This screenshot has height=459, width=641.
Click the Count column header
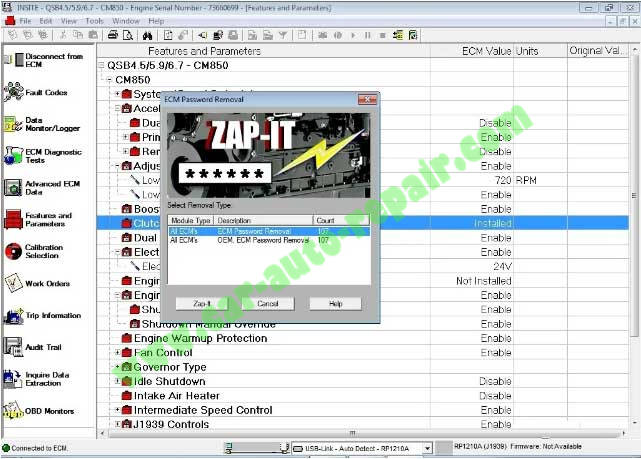[x=342, y=220]
